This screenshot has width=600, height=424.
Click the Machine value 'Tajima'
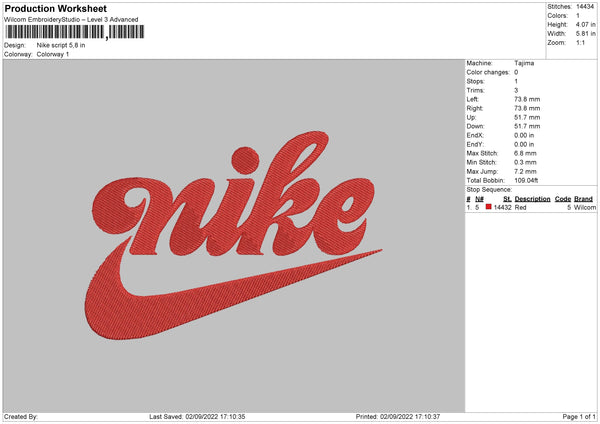point(524,63)
